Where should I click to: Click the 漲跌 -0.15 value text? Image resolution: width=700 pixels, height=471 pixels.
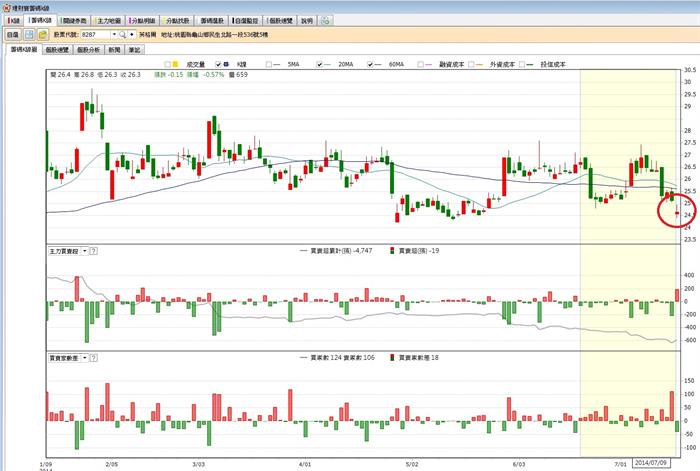(x=169, y=75)
